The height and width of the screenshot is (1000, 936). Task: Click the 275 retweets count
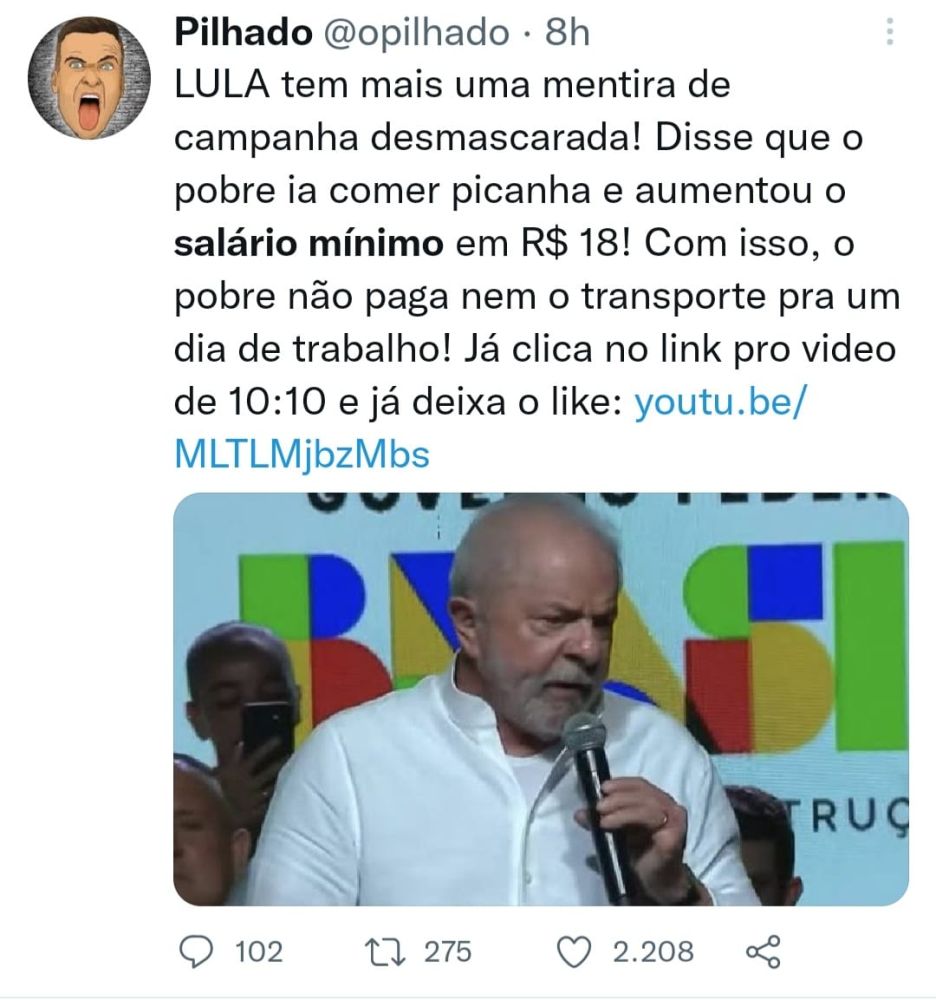[448, 952]
